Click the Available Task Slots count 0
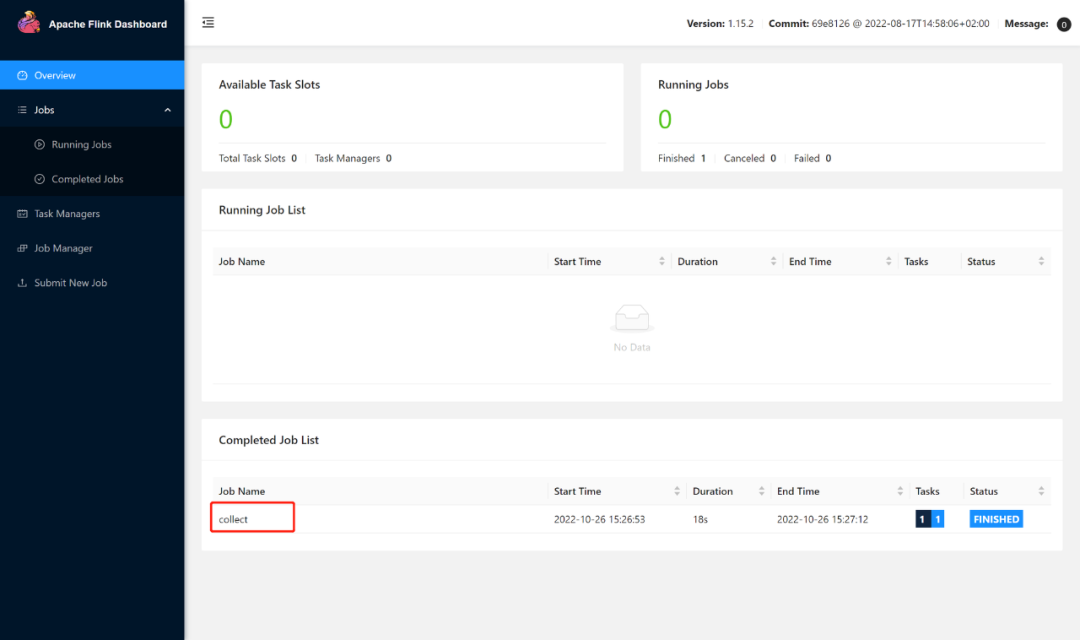 click(225, 119)
